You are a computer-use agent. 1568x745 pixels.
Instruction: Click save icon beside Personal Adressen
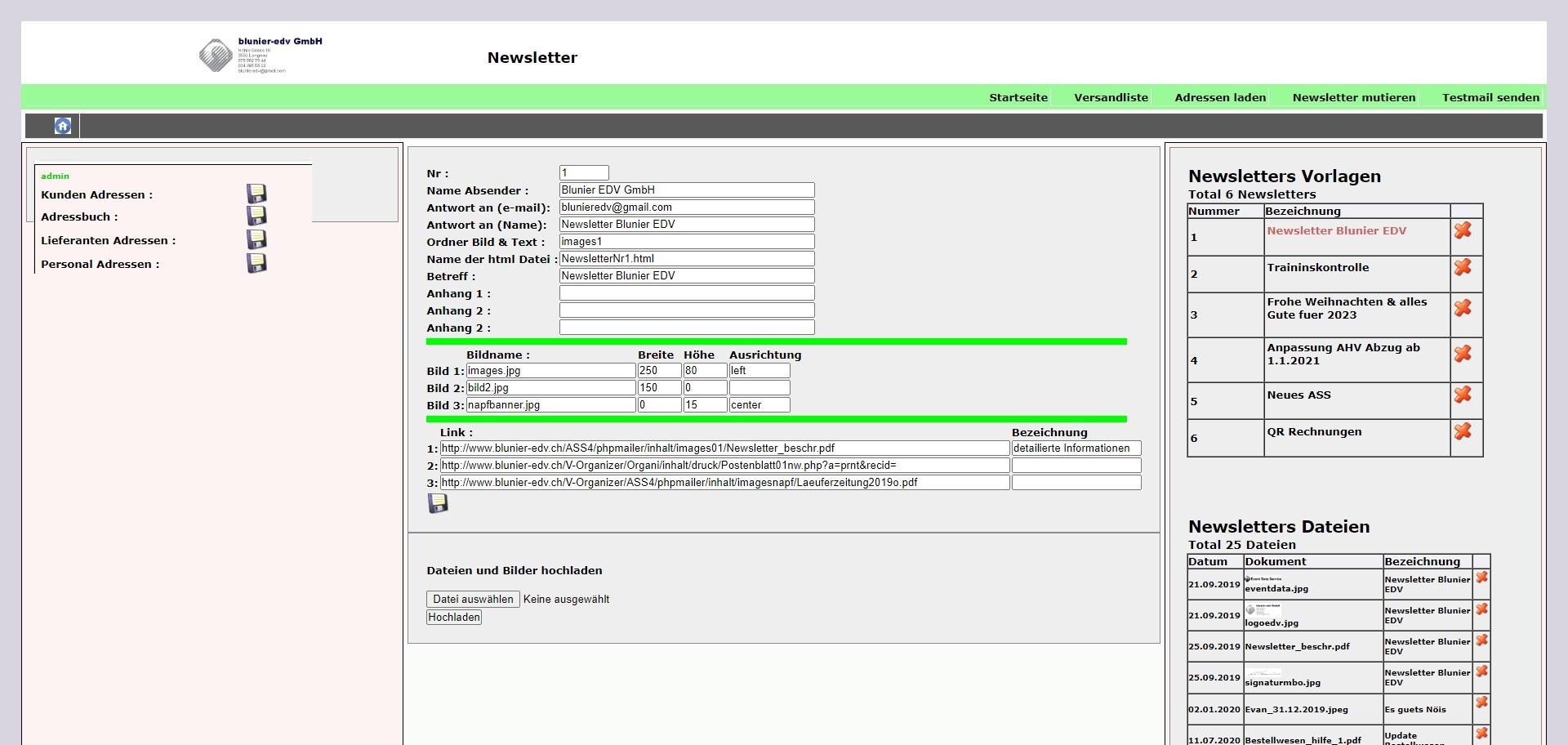click(256, 263)
